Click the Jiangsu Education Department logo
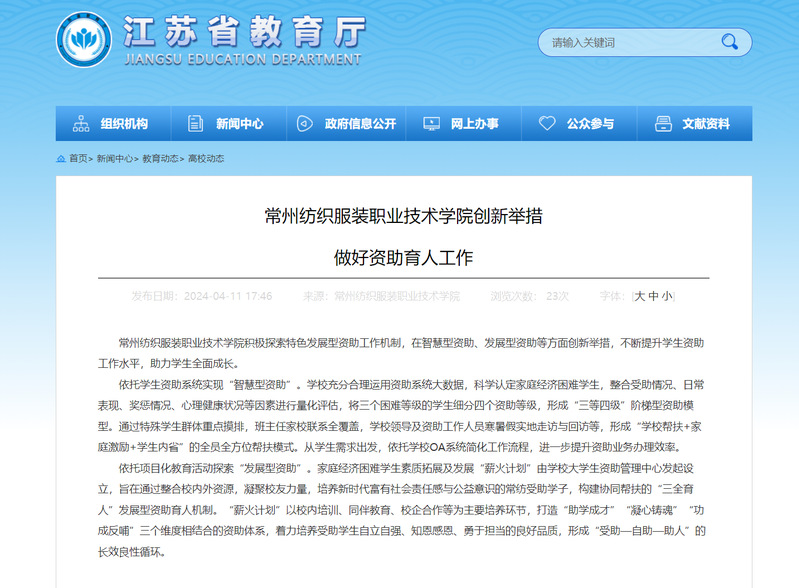Viewport: 799px width, 588px height. (84, 41)
